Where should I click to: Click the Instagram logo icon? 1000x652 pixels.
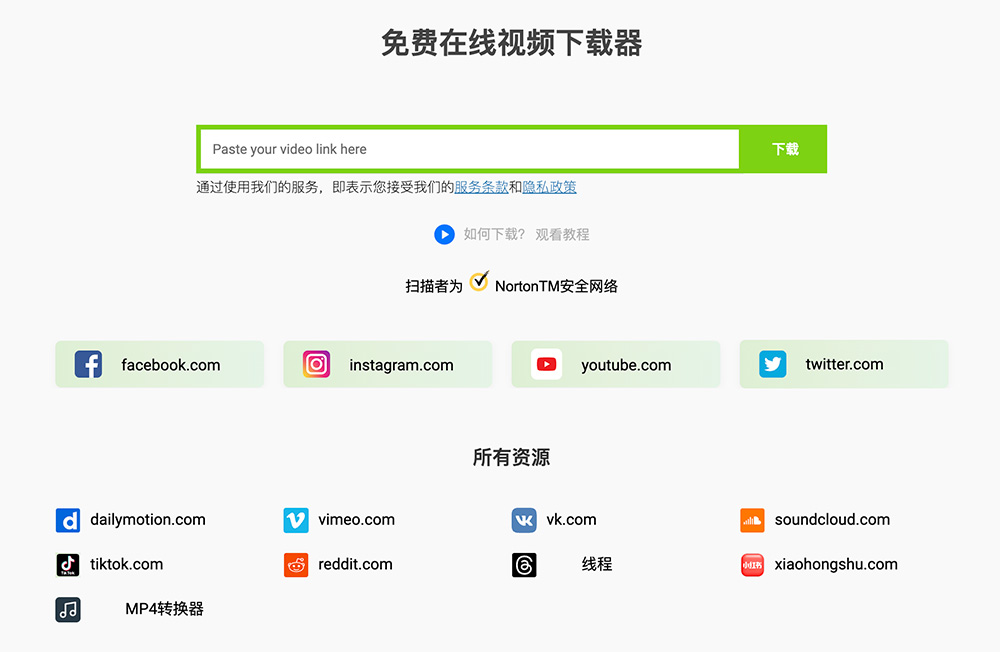point(316,364)
